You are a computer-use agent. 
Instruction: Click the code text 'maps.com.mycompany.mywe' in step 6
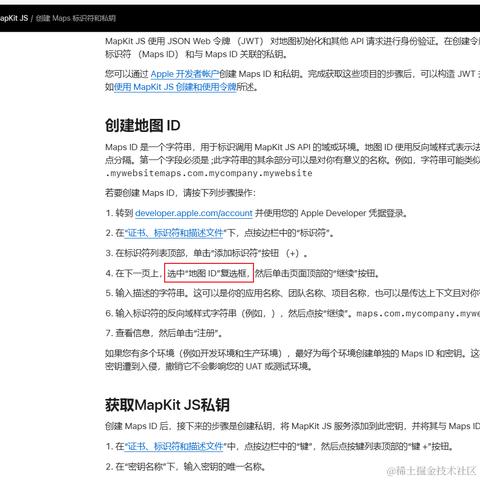(x=418, y=314)
